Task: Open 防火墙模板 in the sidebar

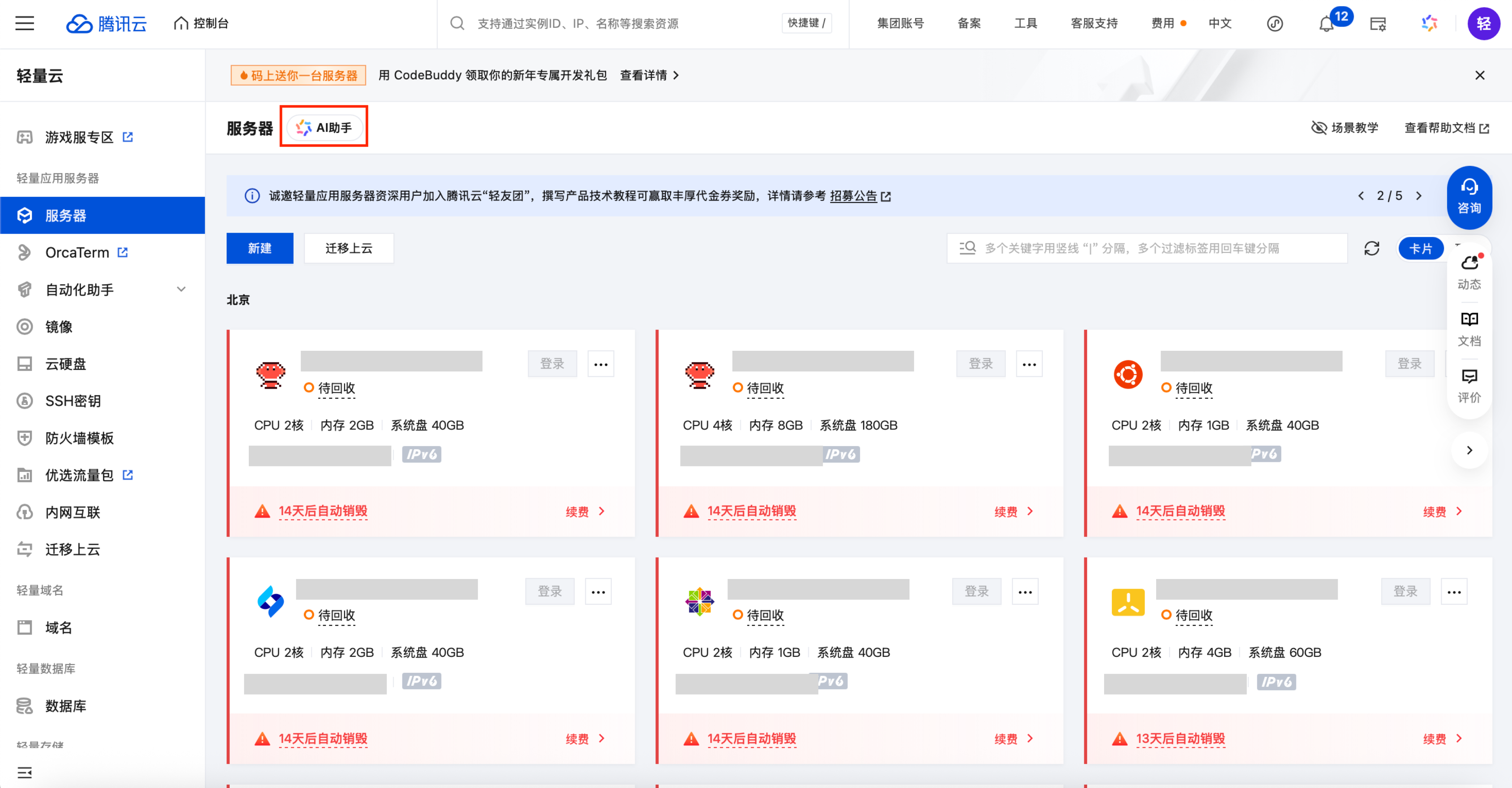Action: pyautogui.click(x=79, y=438)
